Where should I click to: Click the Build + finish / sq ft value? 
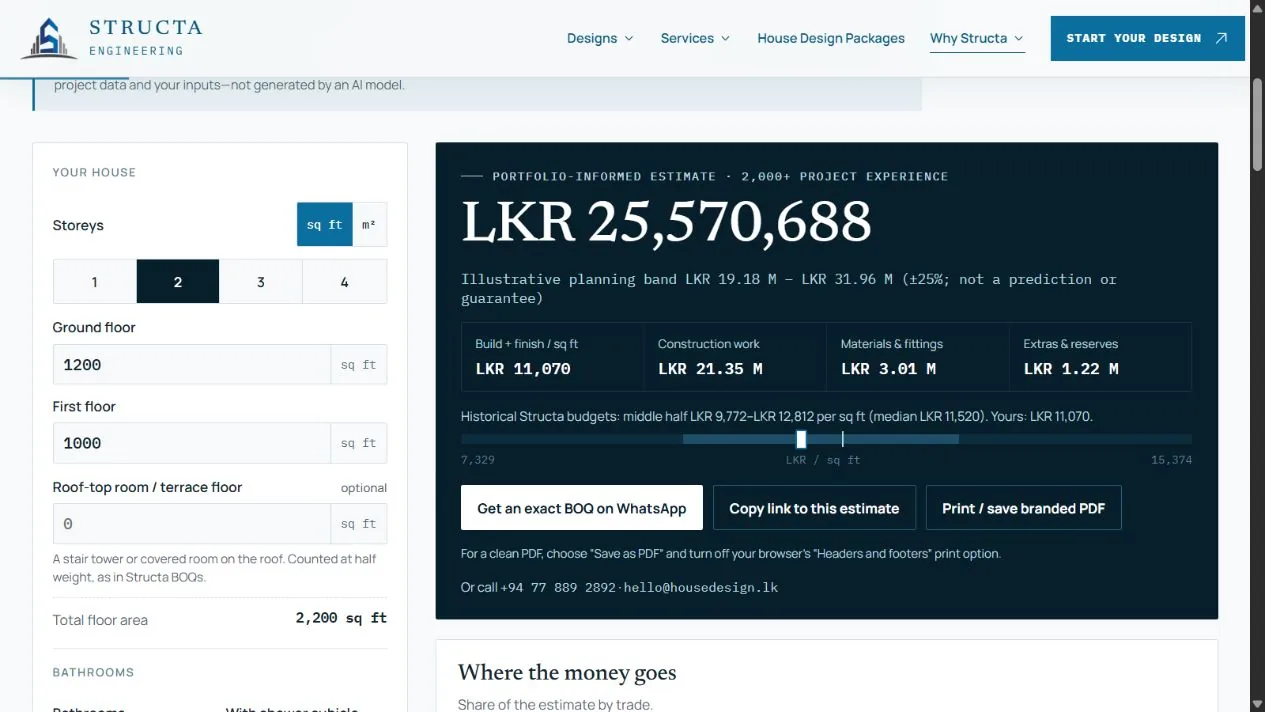(523, 369)
